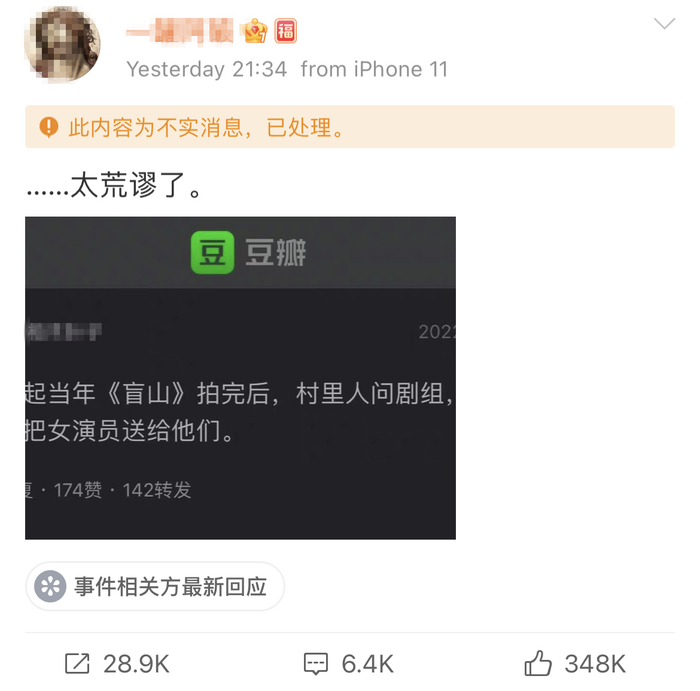Tap the comment bubble icon
700x691 pixels.
pyautogui.click(x=316, y=663)
